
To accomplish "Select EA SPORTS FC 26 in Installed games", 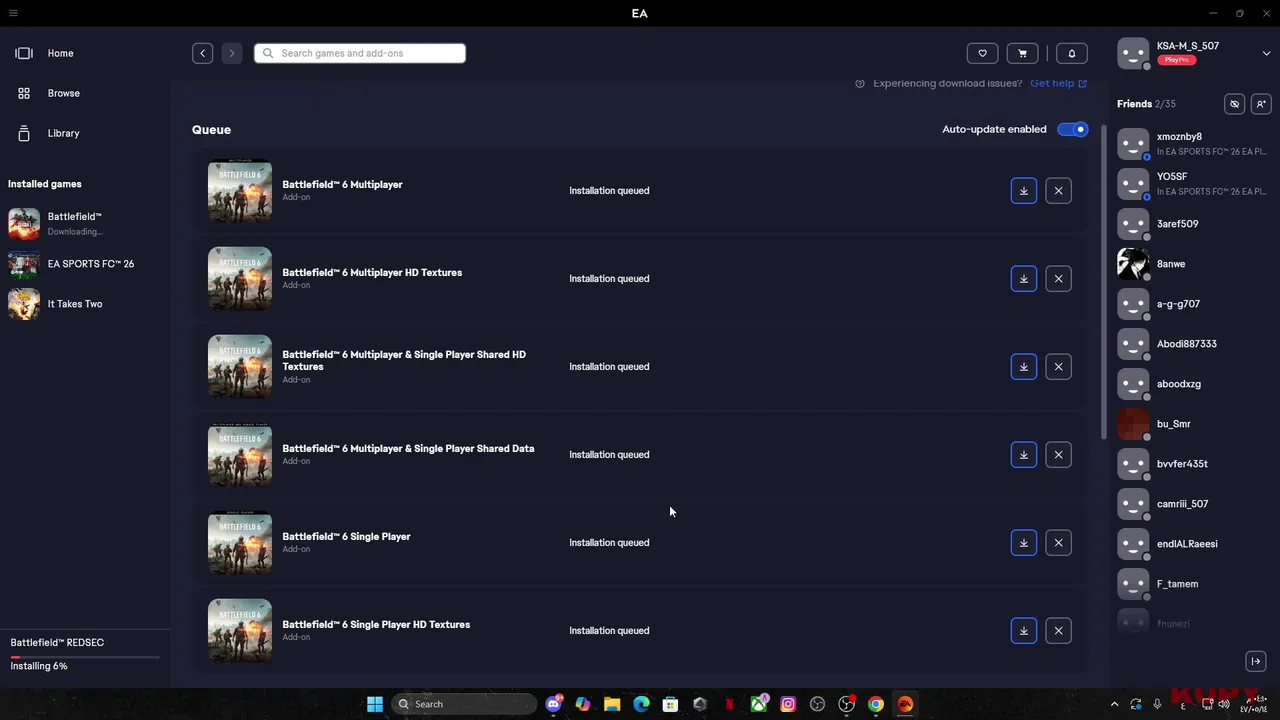I will [85, 264].
